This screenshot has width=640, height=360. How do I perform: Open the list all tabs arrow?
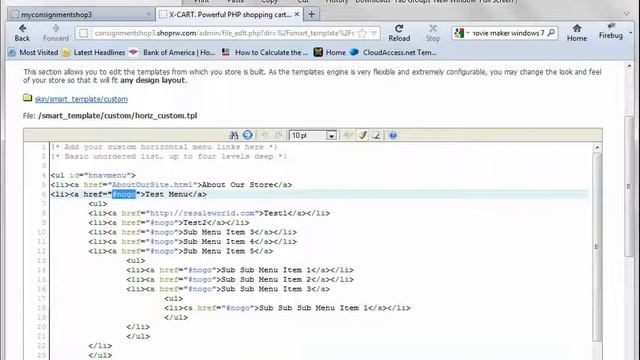click(627, 13)
